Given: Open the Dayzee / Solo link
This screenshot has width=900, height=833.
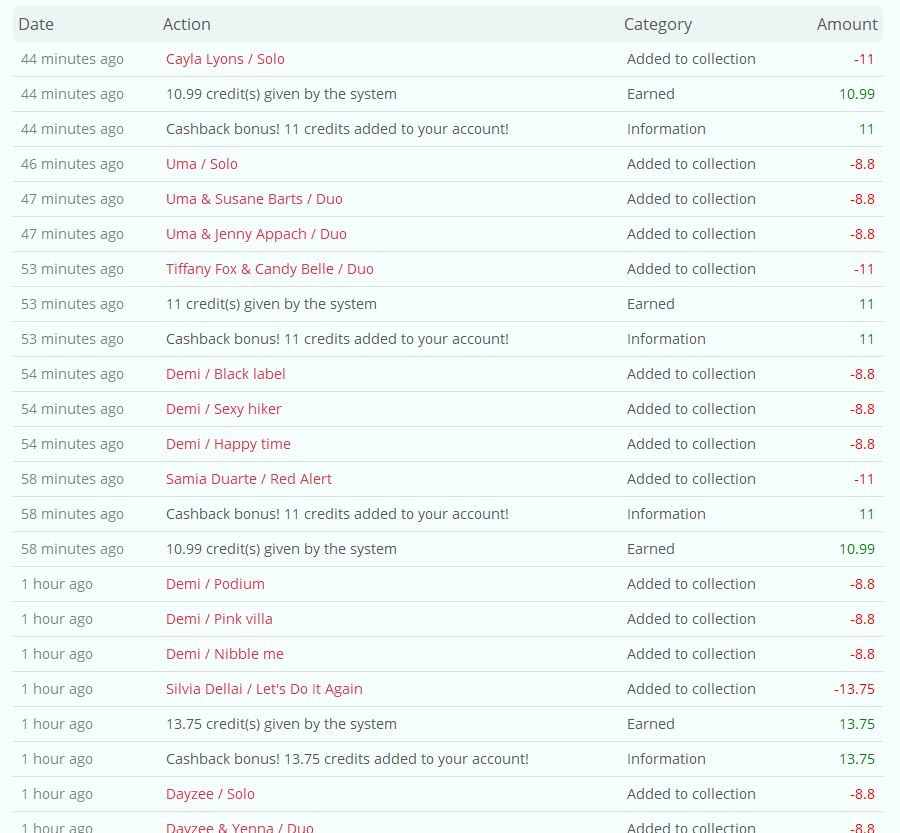Looking at the screenshot, I should tap(210, 795).
